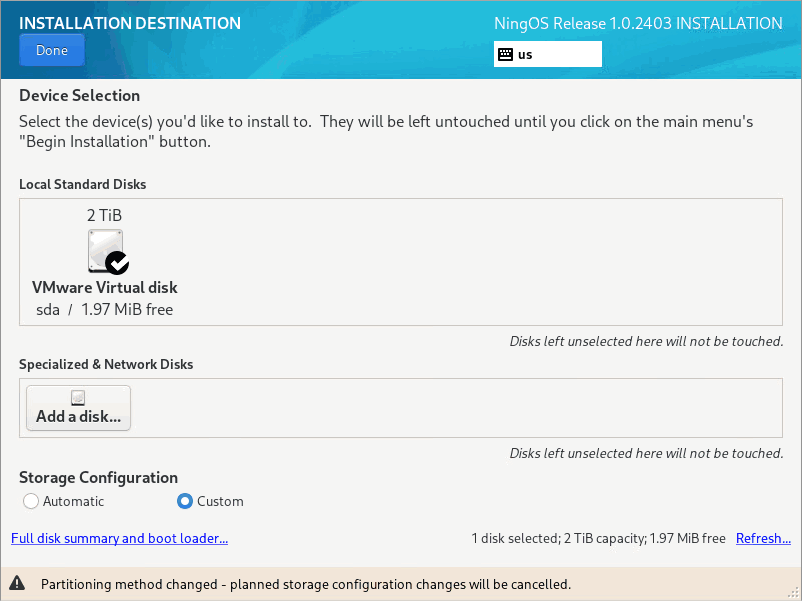Image resolution: width=802 pixels, height=601 pixels.
Task: Click the Custom option label
Action: (220, 501)
